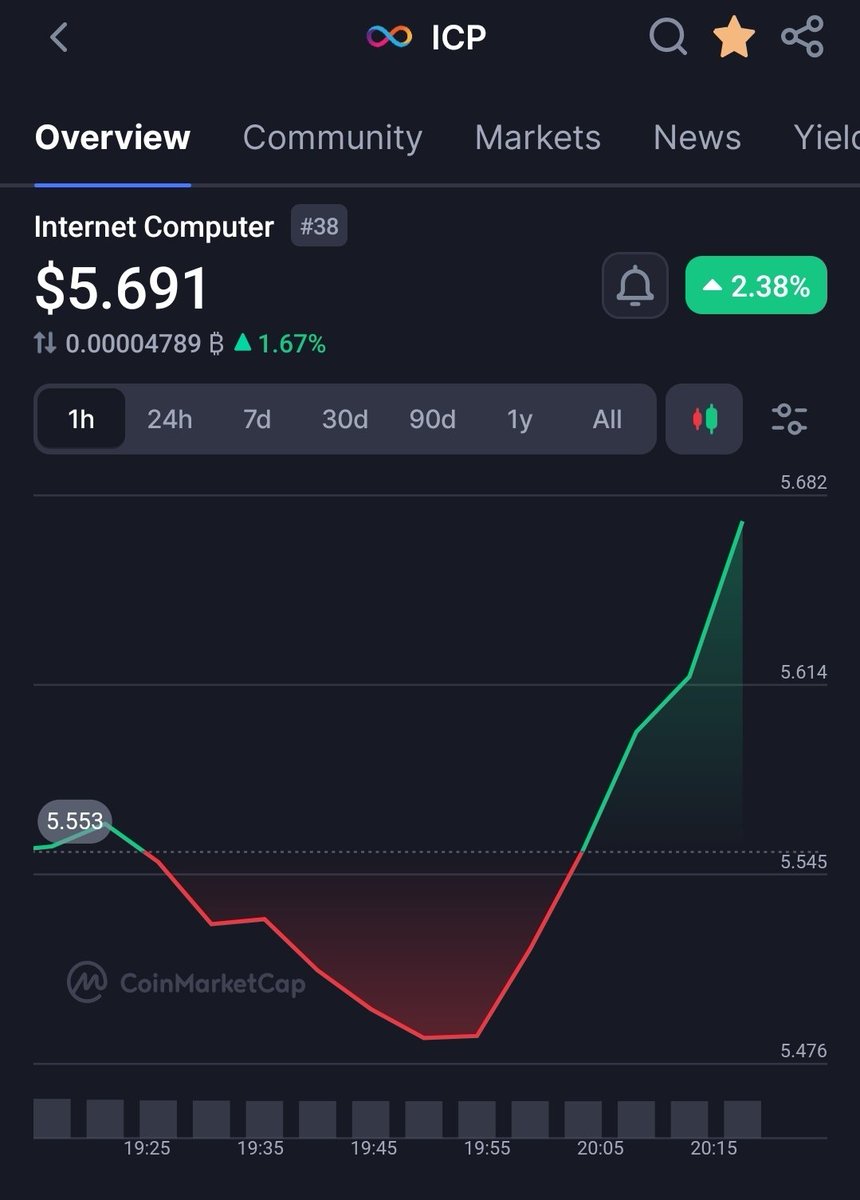This screenshot has height=1200, width=860.
Task: Tap the 5.553 chart start label
Action: [75, 821]
